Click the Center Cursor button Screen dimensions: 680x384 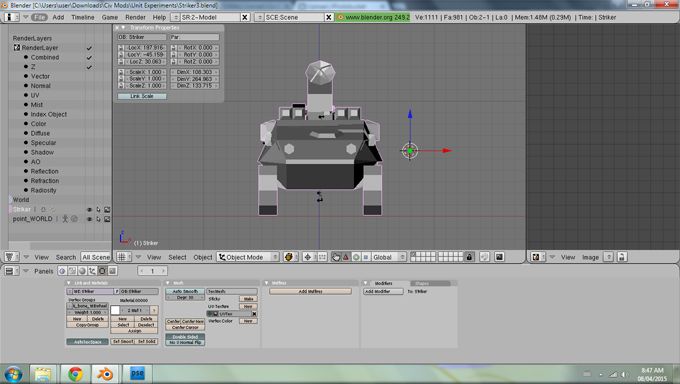(185, 328)
